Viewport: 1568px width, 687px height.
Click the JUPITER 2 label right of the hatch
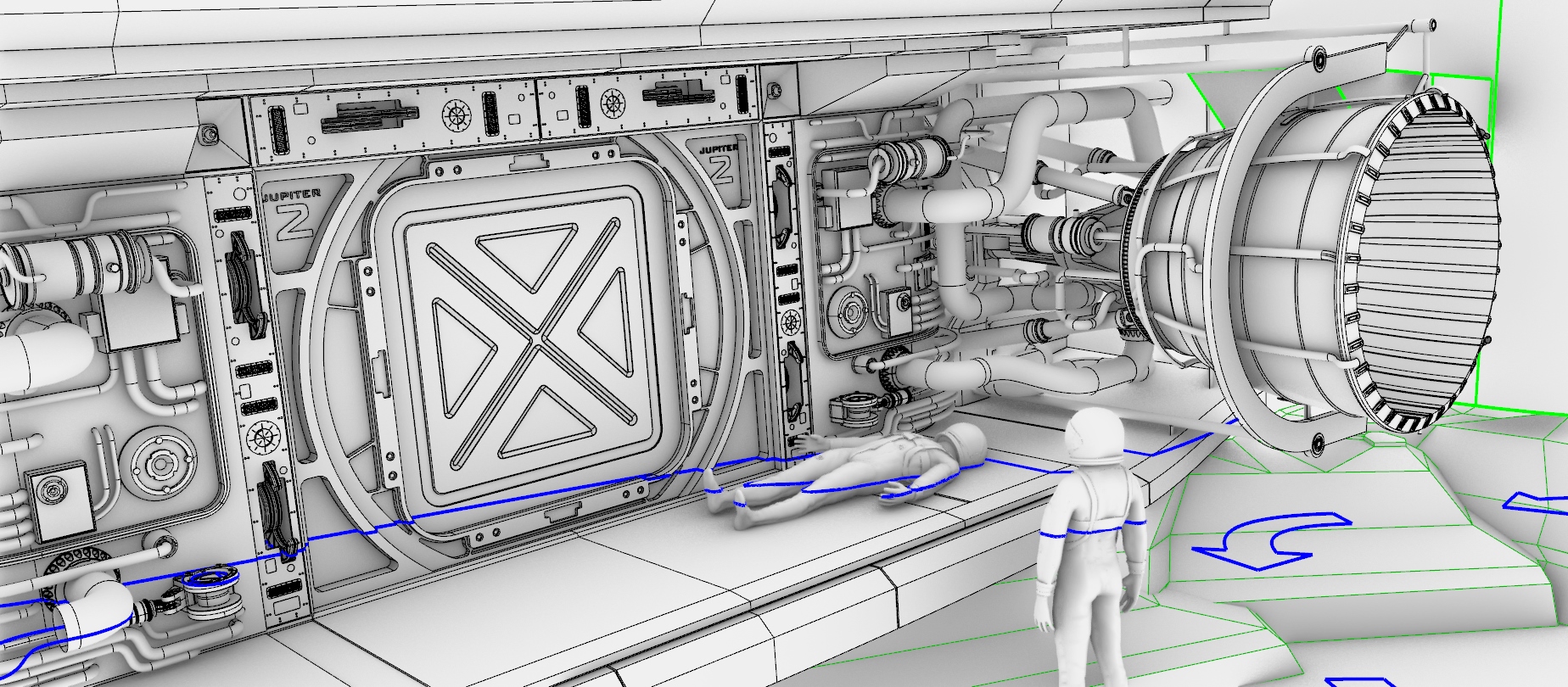point(717,165)
